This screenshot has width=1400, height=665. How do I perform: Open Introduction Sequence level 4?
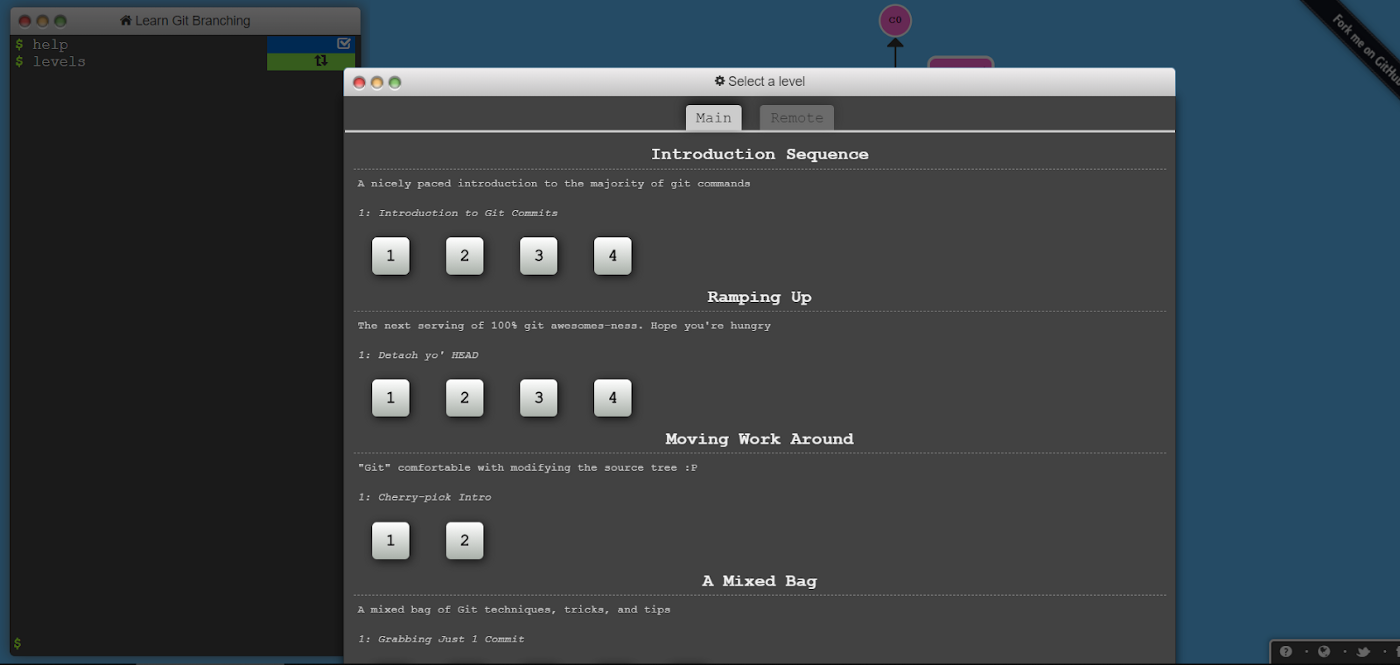pyautogui.click(x=612, y=256)
